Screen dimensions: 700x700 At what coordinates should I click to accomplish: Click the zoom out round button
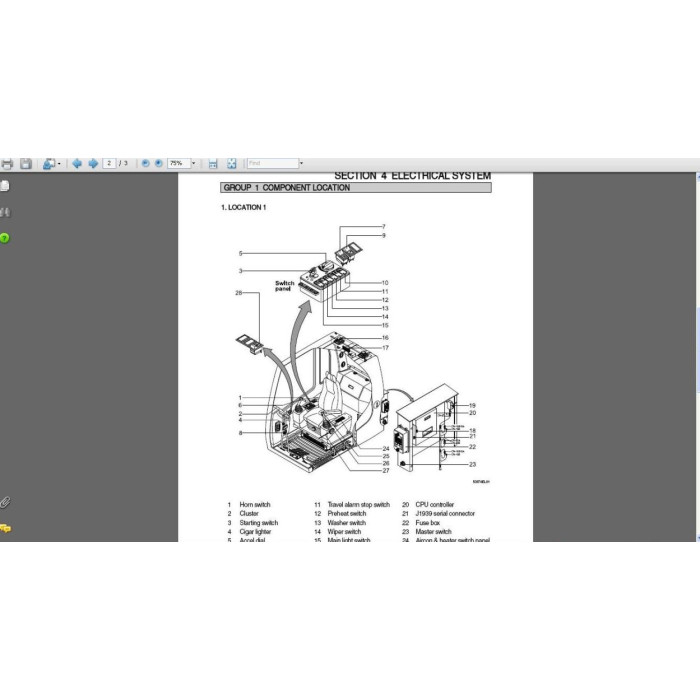pyautogui.click(x=145, y=163)
